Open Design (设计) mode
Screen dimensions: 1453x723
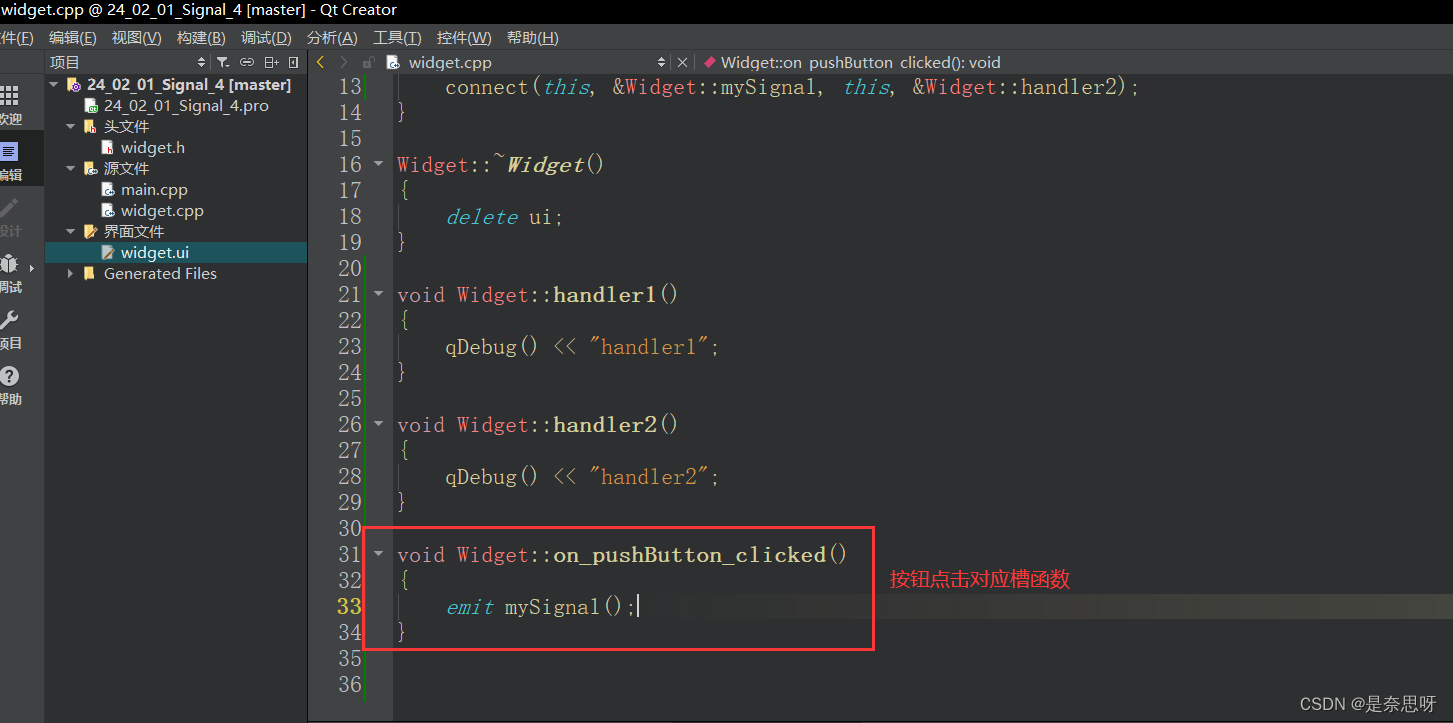pos(10,217)
